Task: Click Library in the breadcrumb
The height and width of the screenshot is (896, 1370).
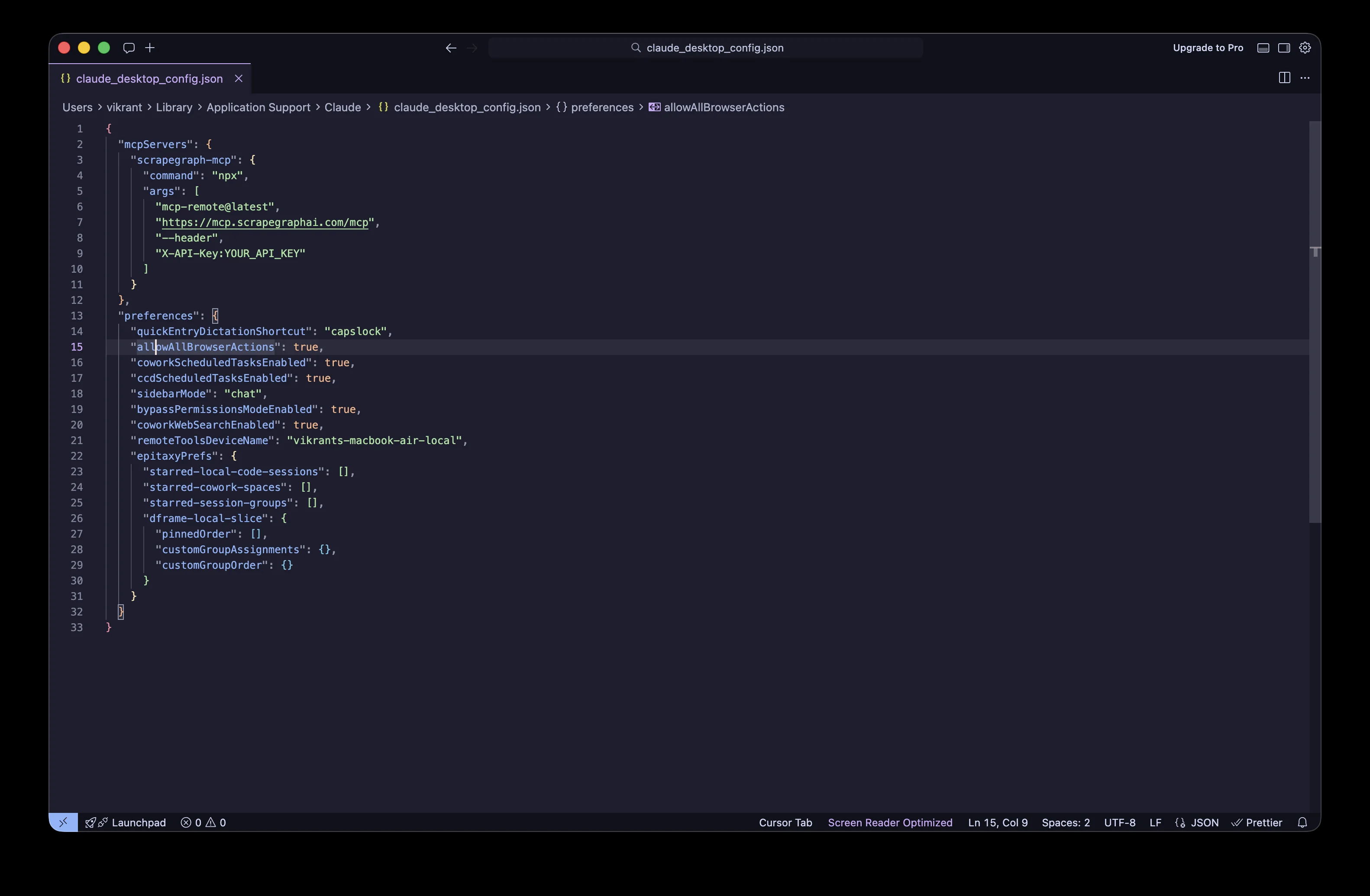Action: (174, 107)
